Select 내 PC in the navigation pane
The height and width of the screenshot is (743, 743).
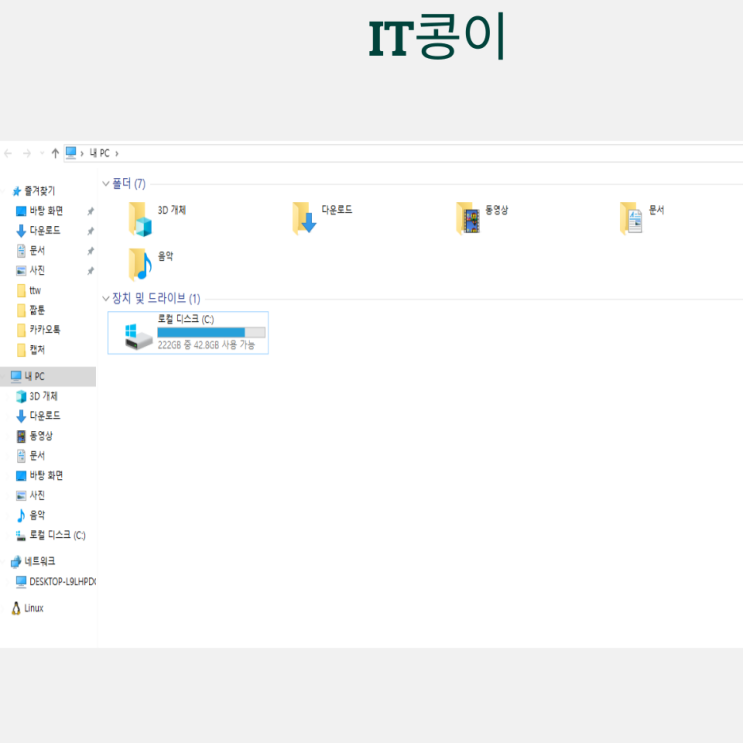pyautogui.click(x=48, y=376)
